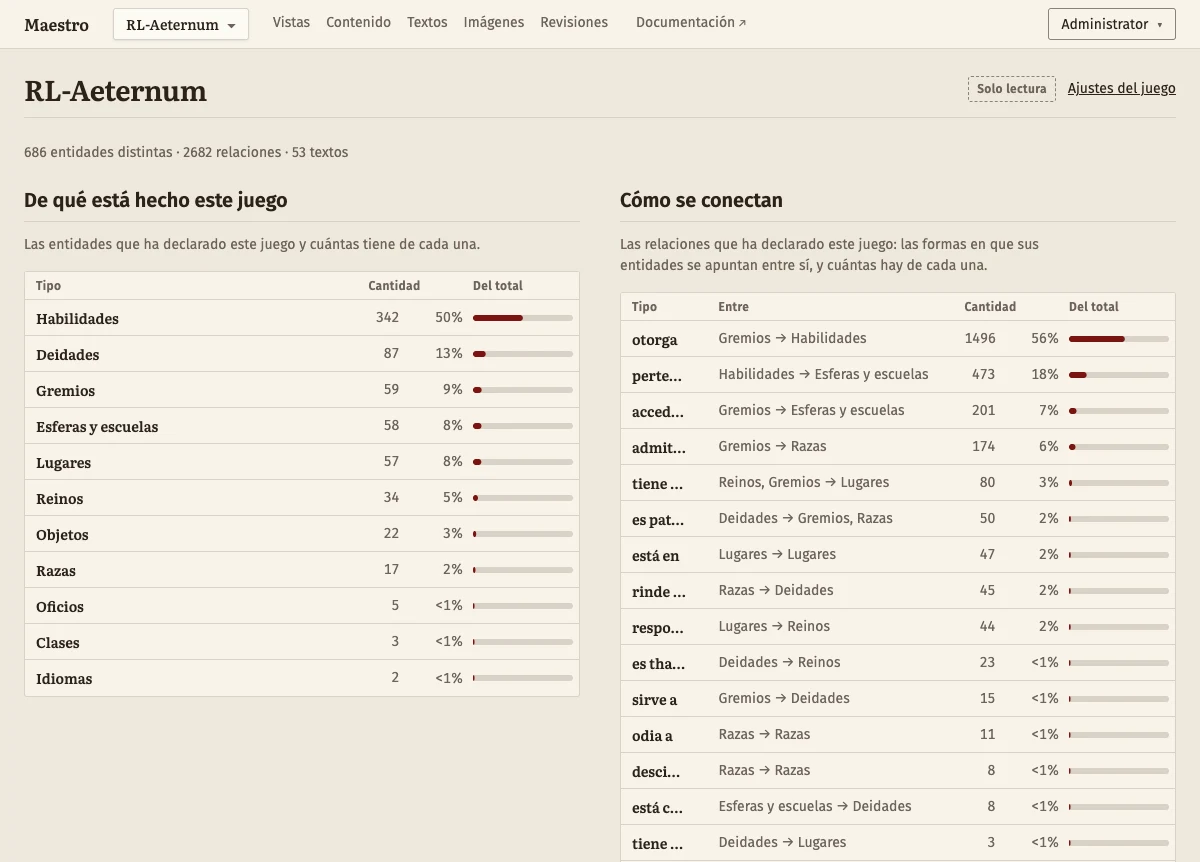Open Imágenes in the top navigation

tap(494, 22)
